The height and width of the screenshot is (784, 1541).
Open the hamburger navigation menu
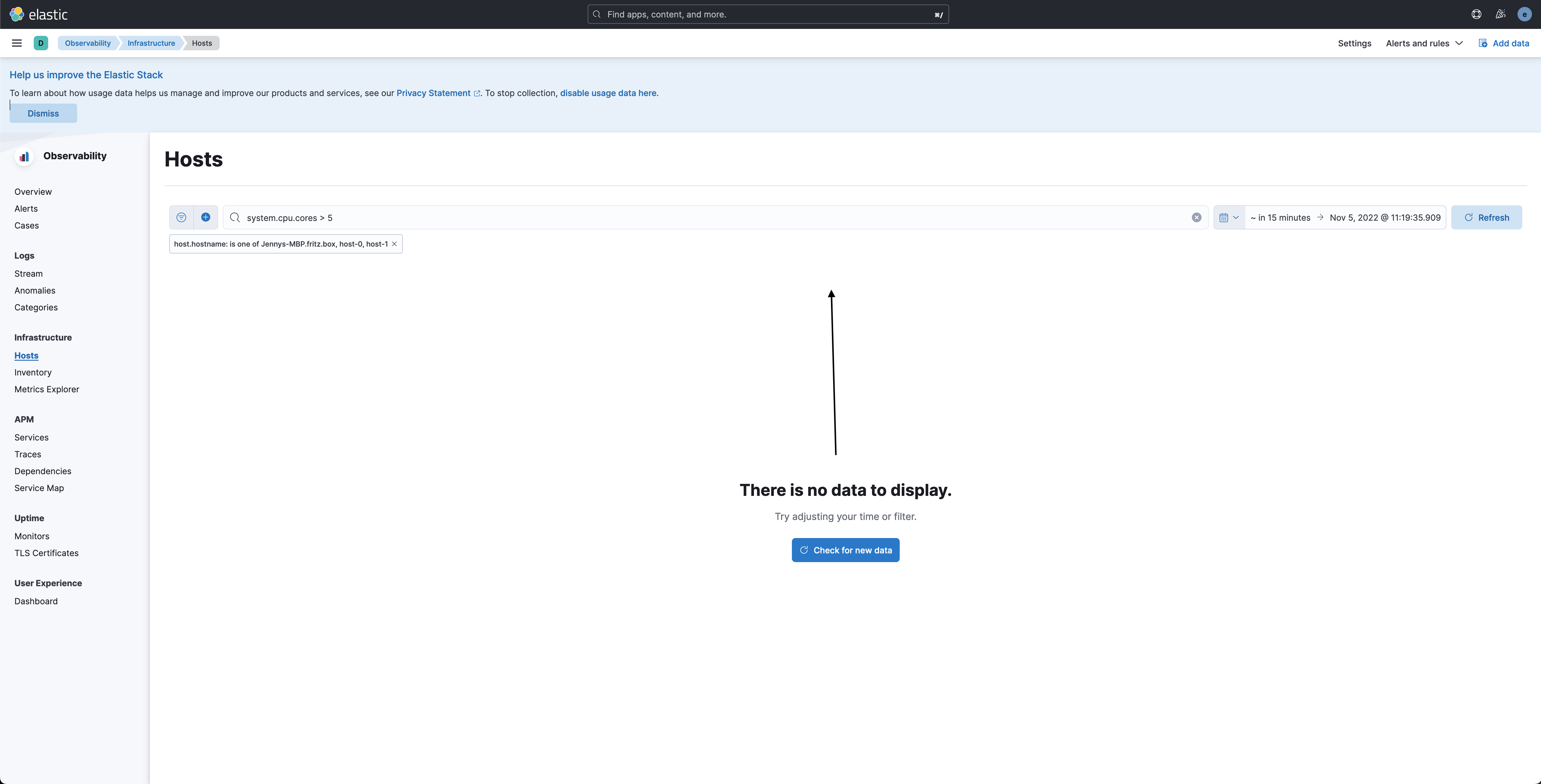click(17, 43)
